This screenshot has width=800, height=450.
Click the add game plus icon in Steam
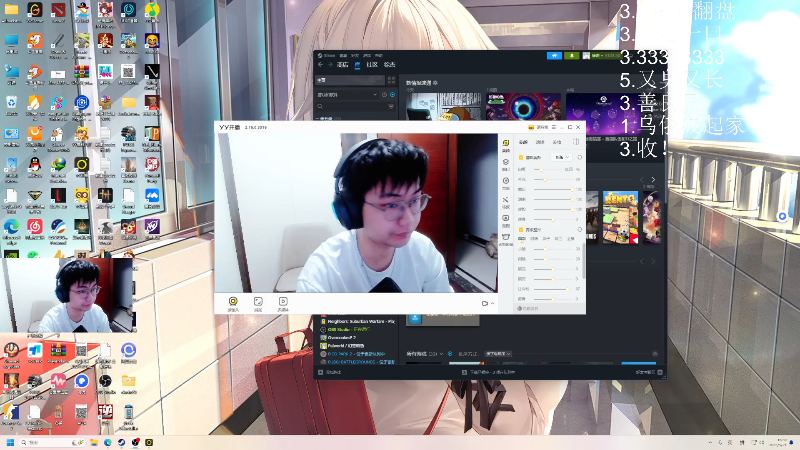tap(320, 372)
